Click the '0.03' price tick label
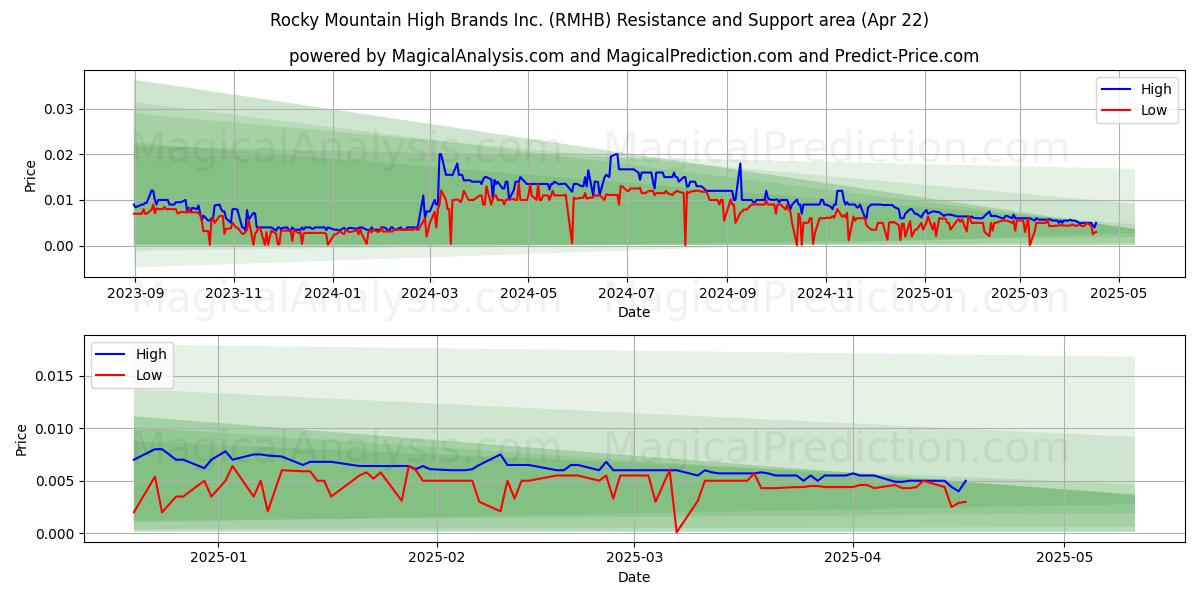The image size is (1200, 600). (x=60, y=108)
